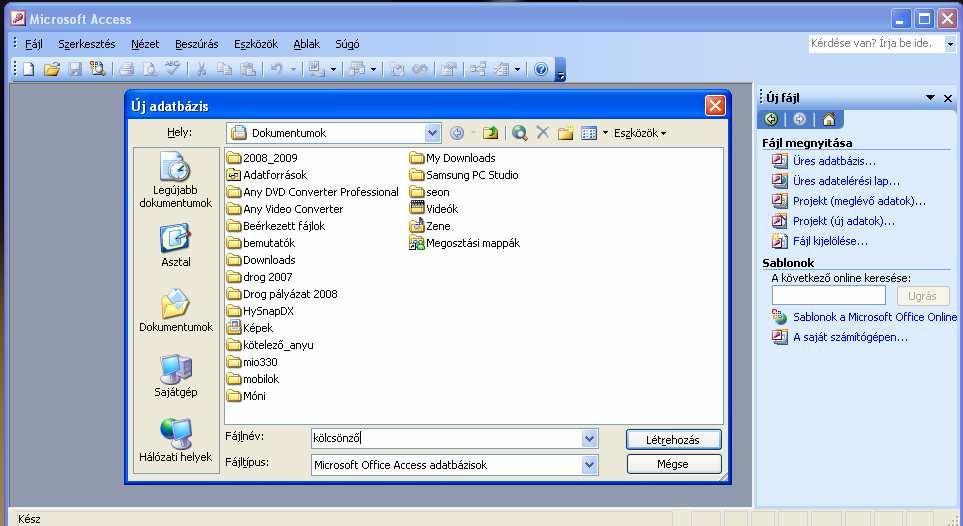Open the Új fájl task pane menu arrow
Image resolution: width=963 pixels, height=526 pixels.
930,98
